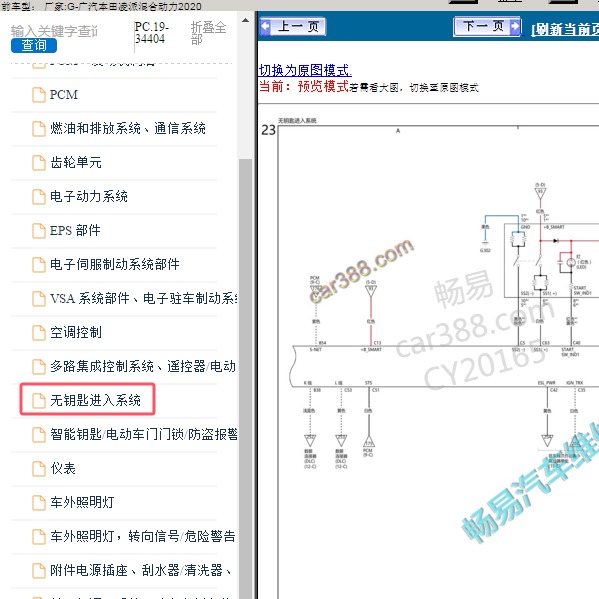Open the 齿轮单元 item
Image resolution: width=599 pixels, height=599 pixels.
pyautogui.click(x=76, y=162)
